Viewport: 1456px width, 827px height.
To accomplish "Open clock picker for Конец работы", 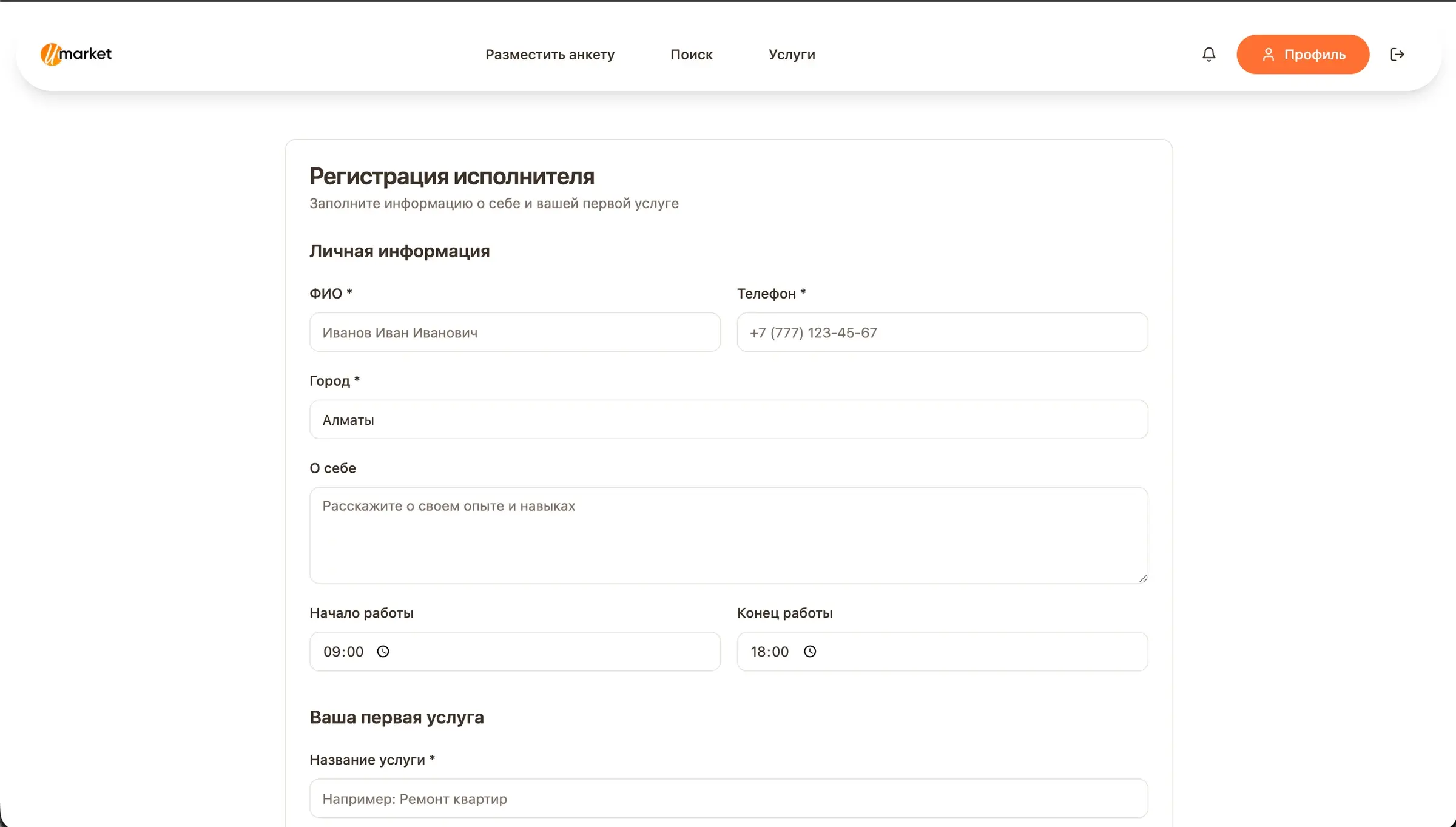I will point(810,651).
